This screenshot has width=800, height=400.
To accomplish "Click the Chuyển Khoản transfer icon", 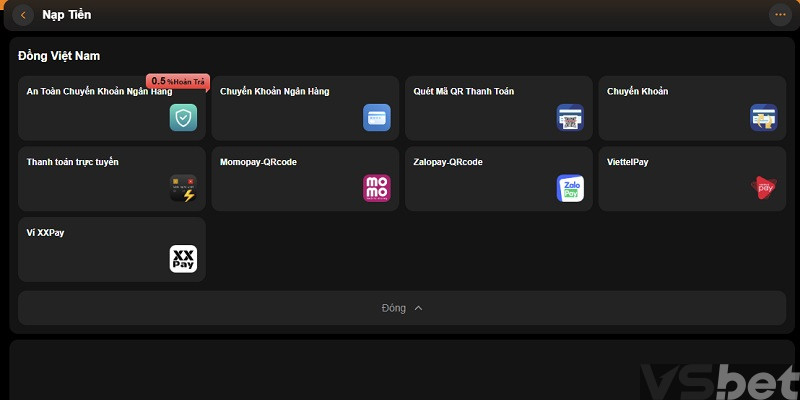I will click(763, 118).
